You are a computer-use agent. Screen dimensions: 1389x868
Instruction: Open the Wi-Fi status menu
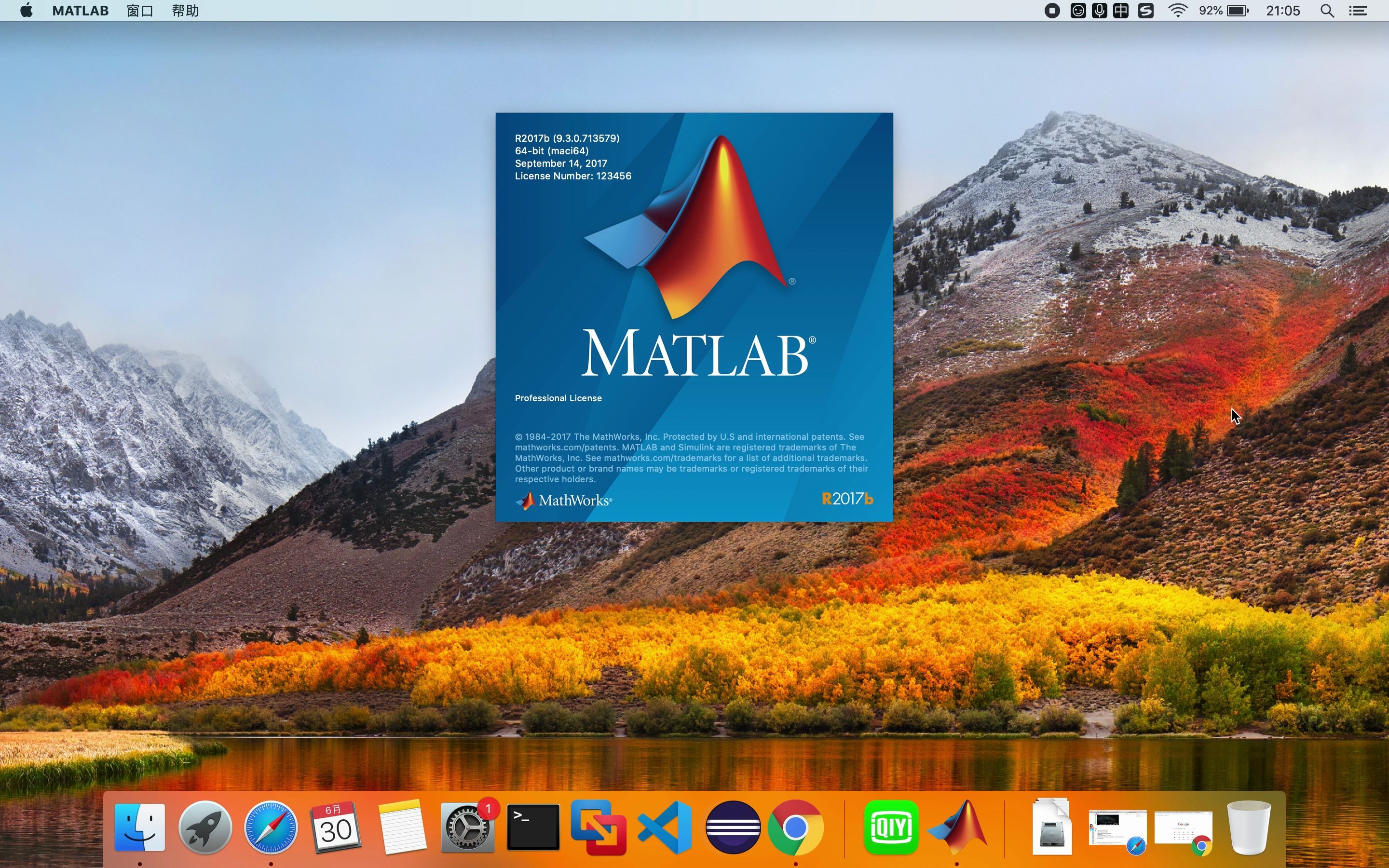(1178, 10)
